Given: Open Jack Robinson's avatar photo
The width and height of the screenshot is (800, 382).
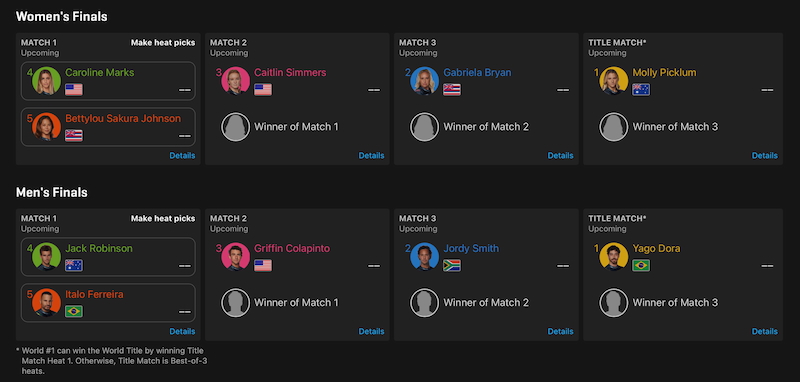Looking at the screenshot, I should pyautogui.click(x=46, y=257).
